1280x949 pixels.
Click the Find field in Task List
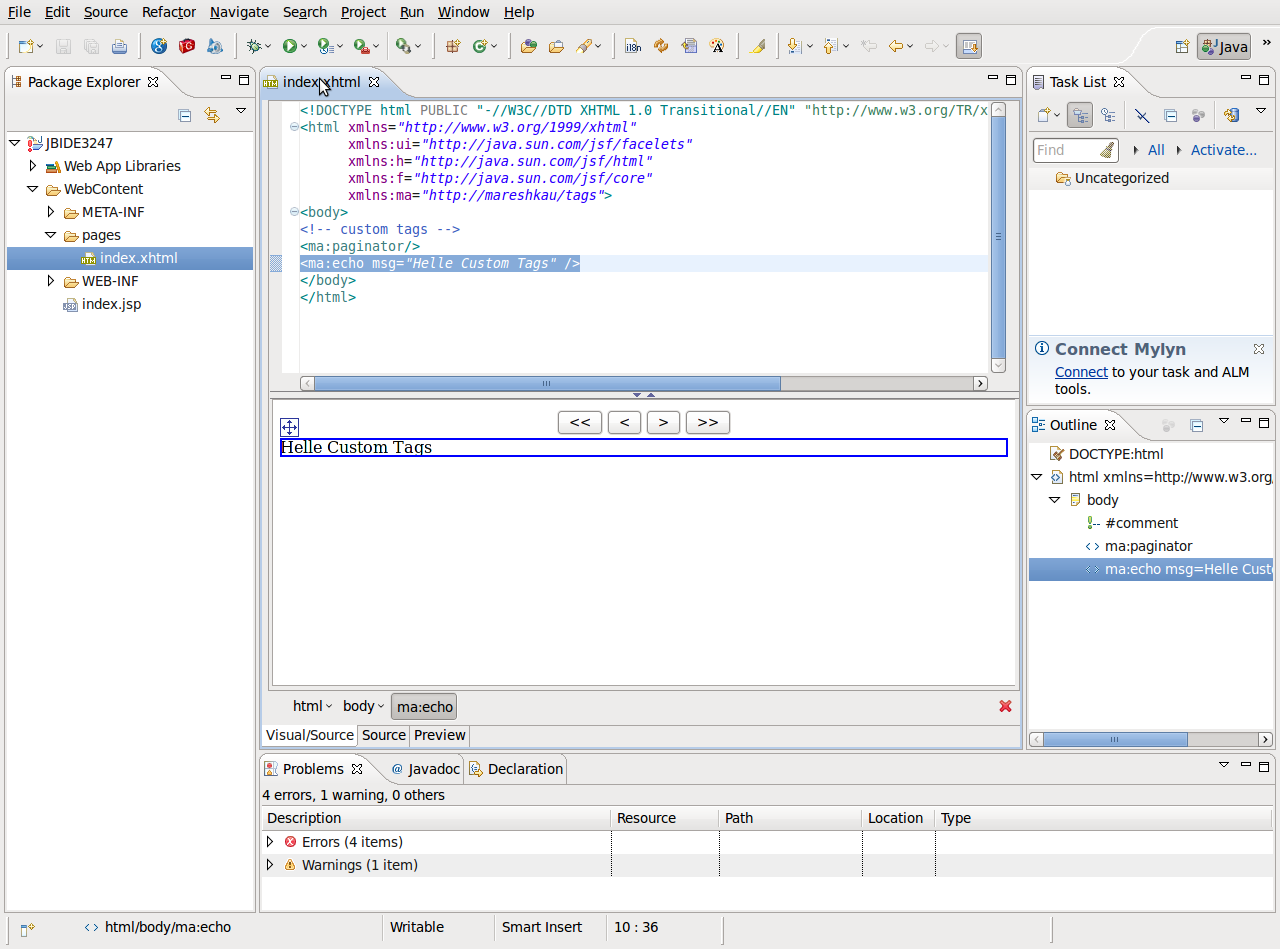point(1064,150)
